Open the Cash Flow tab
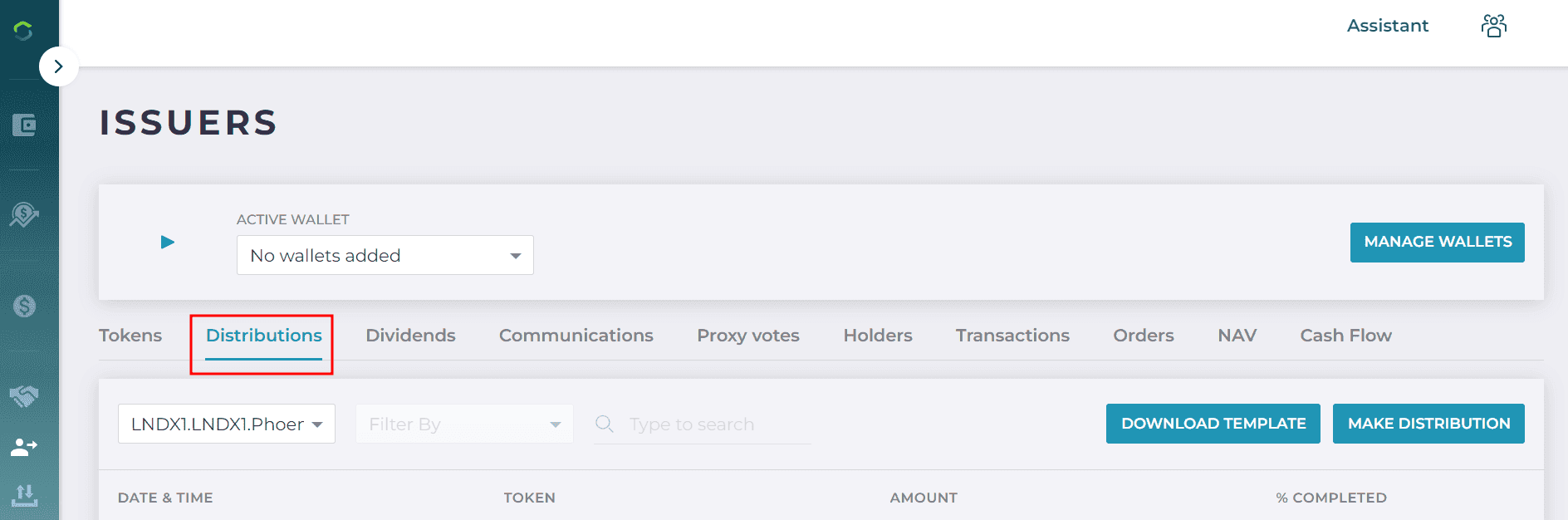Image resolution: width=1568 pixels, height=520 pixels. (x=1345, y=336)
